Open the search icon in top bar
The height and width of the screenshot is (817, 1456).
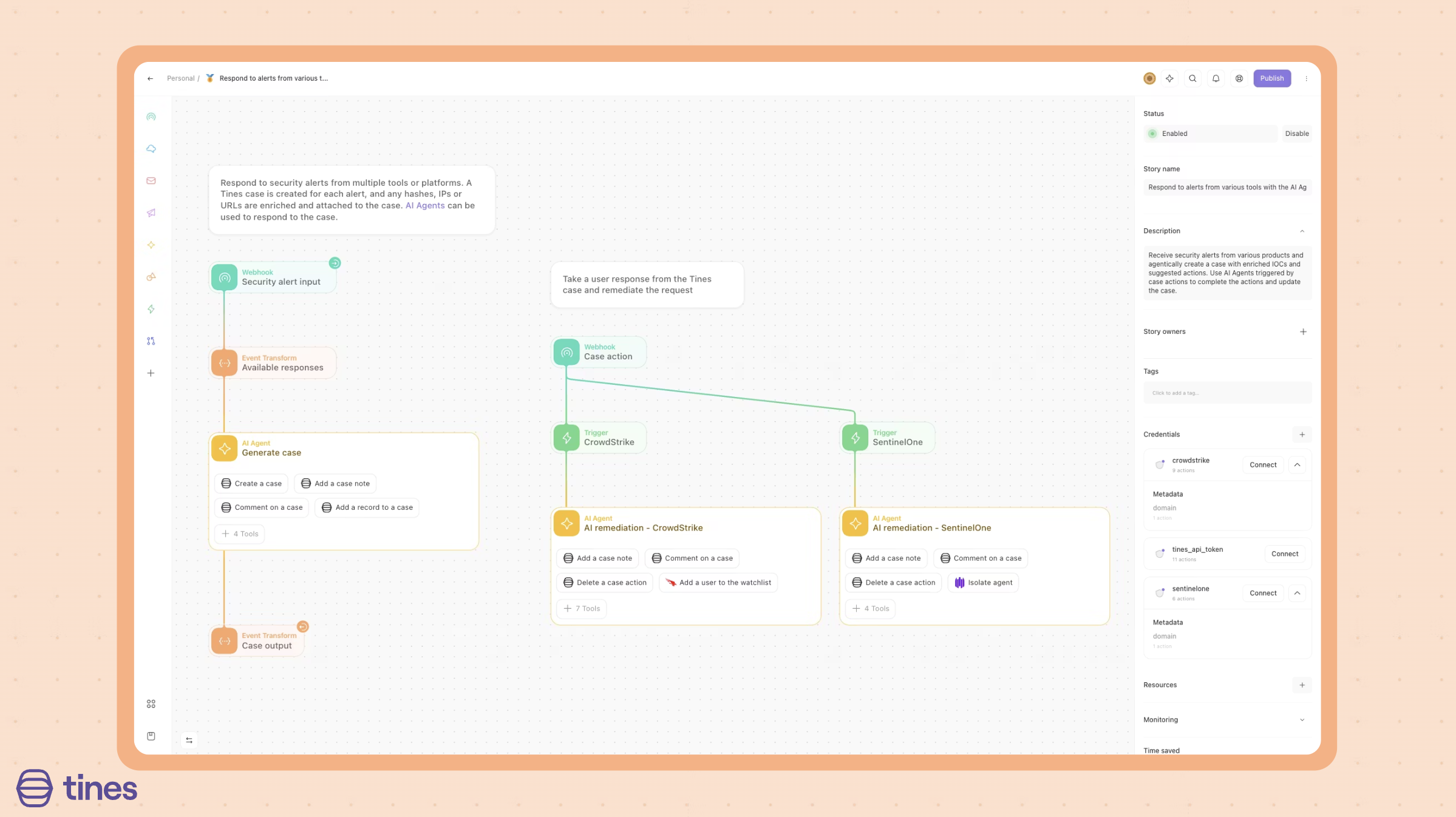point(1192,78)
